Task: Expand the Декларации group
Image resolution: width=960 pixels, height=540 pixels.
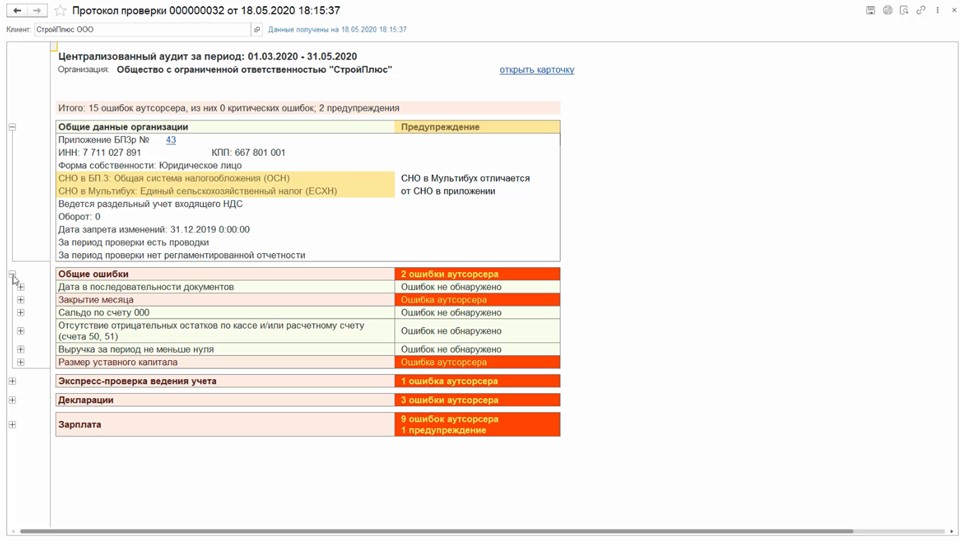Action: coord(12,400)
